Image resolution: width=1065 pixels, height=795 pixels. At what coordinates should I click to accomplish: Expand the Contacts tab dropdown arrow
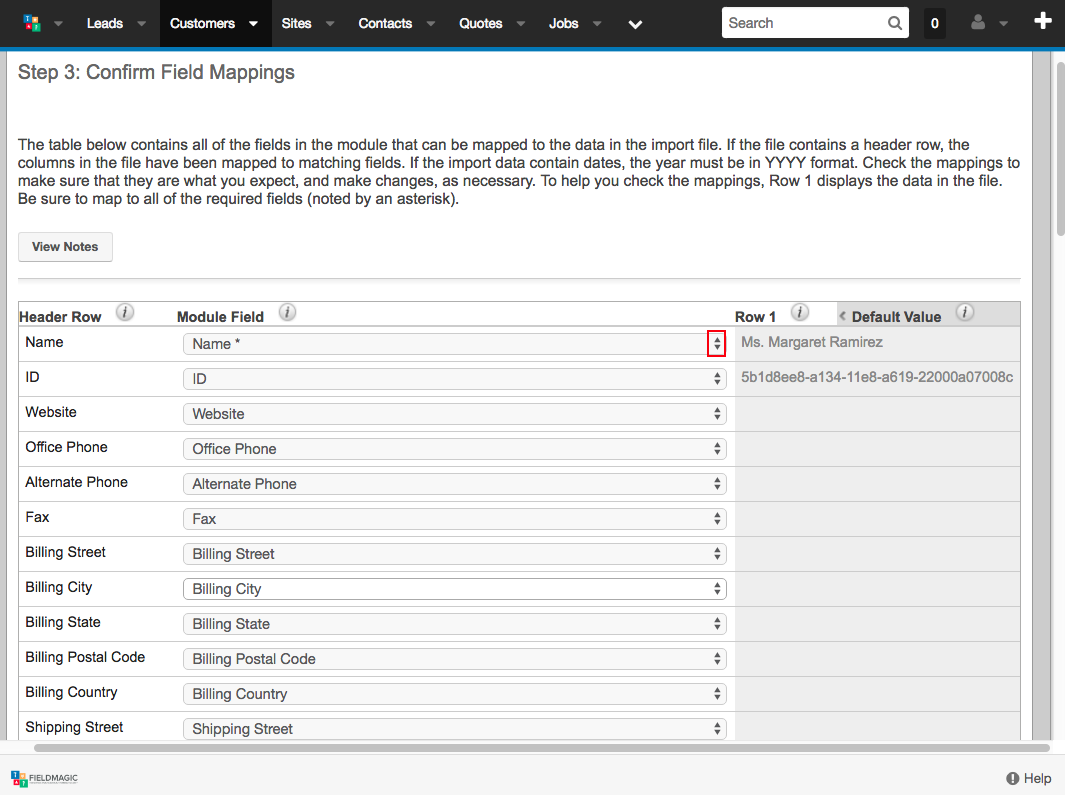click(431, 24)
